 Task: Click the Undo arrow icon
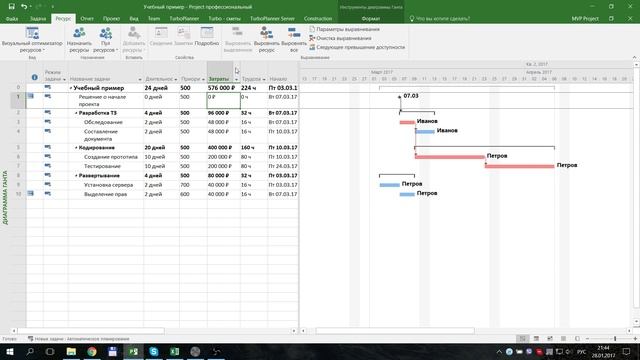point(24,7)
